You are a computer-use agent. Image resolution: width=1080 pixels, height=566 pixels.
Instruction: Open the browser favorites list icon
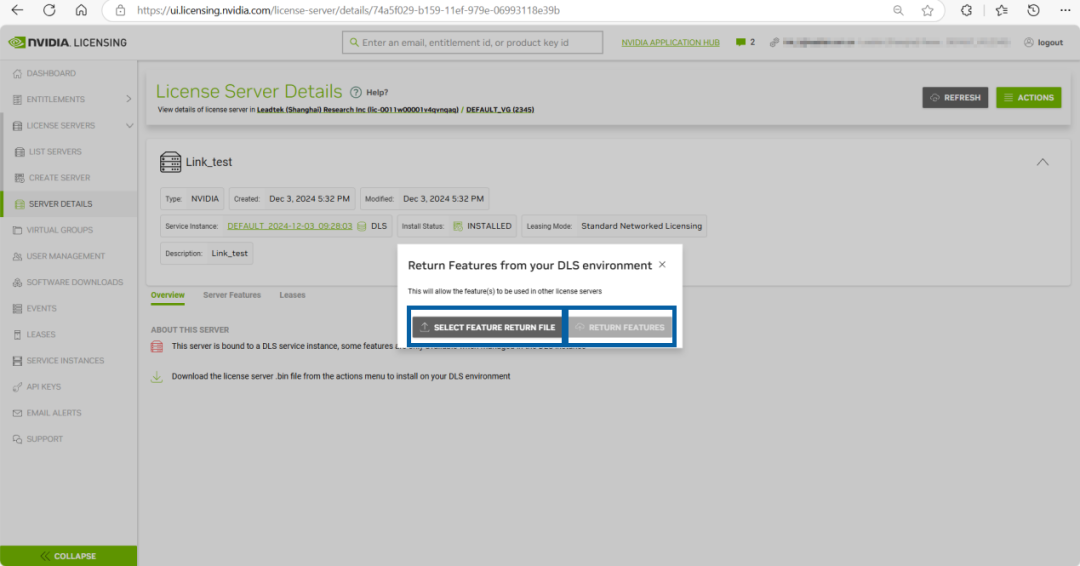pos(1001,10)
